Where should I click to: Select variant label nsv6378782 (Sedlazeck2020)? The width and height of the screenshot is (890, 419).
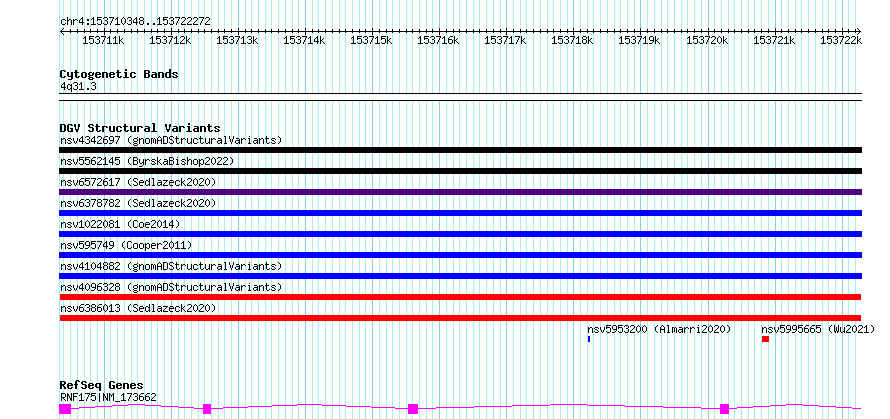(x=138, y=203)
